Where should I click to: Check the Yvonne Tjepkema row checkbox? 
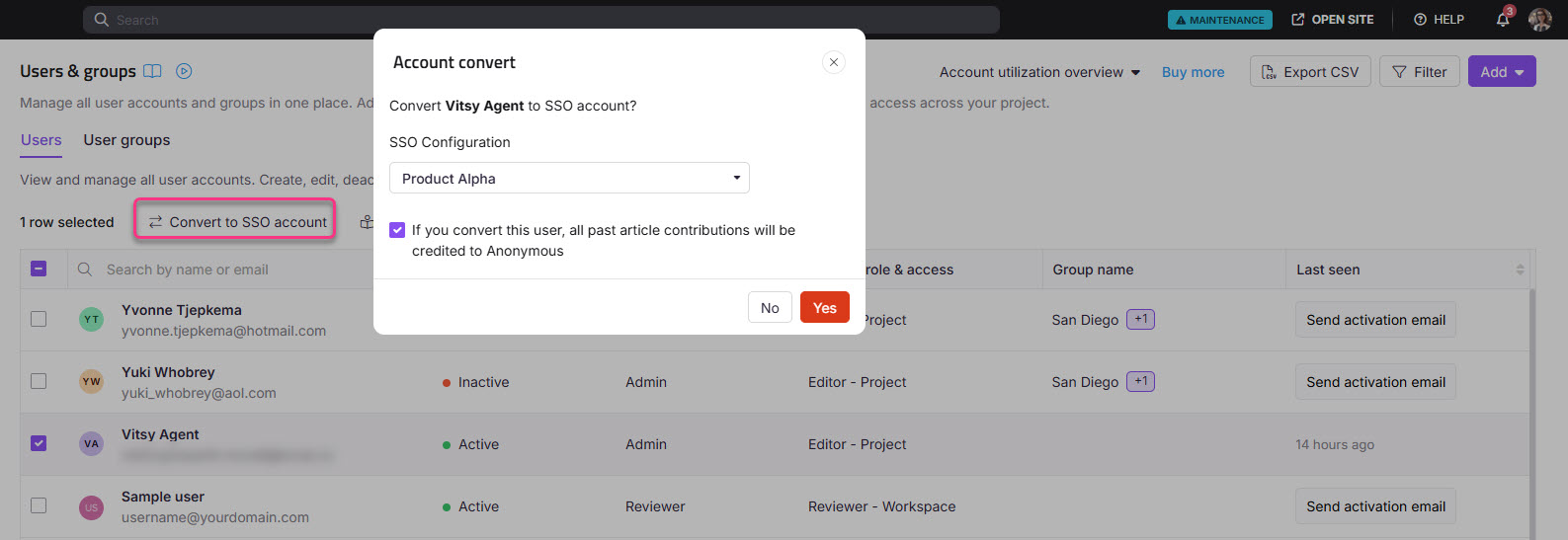[39, 319]
